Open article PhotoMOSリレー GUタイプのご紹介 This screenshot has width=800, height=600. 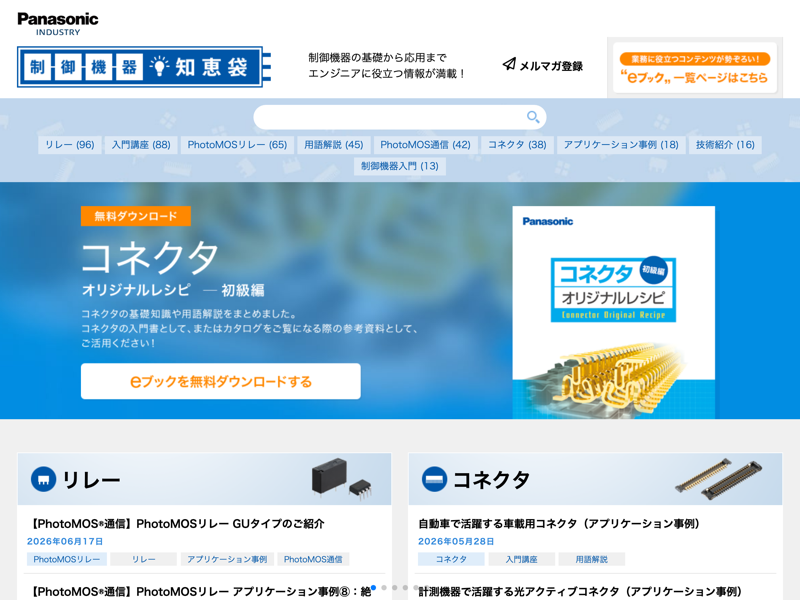click(x=178, y=524)
